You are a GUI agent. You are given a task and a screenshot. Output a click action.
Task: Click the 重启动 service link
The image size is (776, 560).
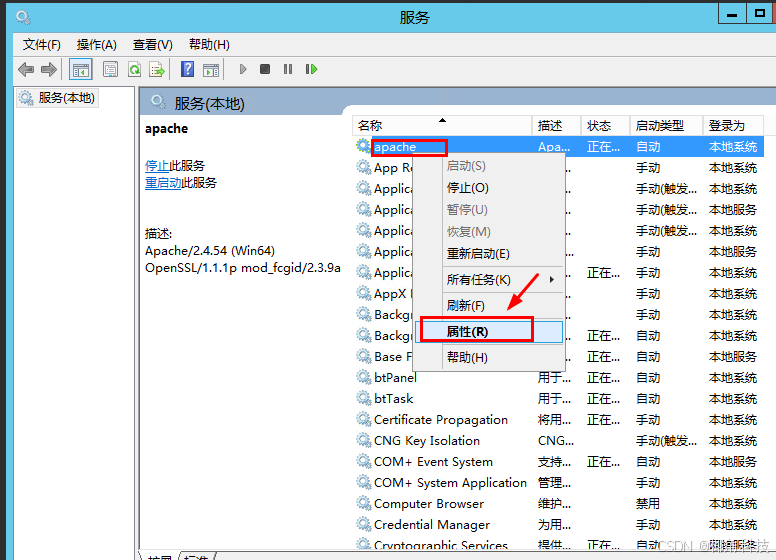(162, 183)
